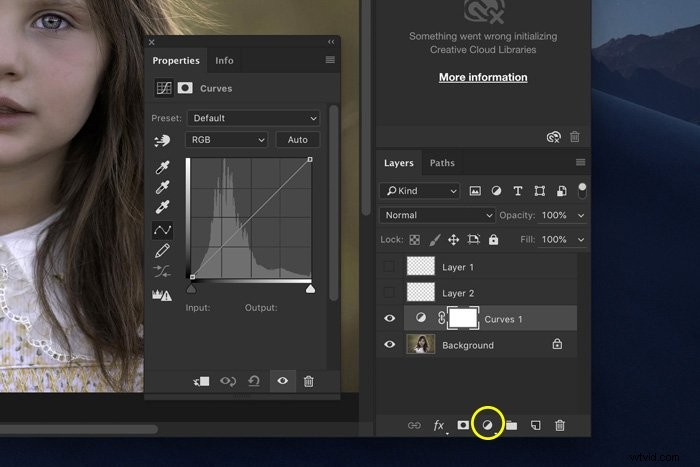Screen dimensions: 700x467
Task: Click the white point input slider
Action: pyautogui.click(x=310, y=289)
